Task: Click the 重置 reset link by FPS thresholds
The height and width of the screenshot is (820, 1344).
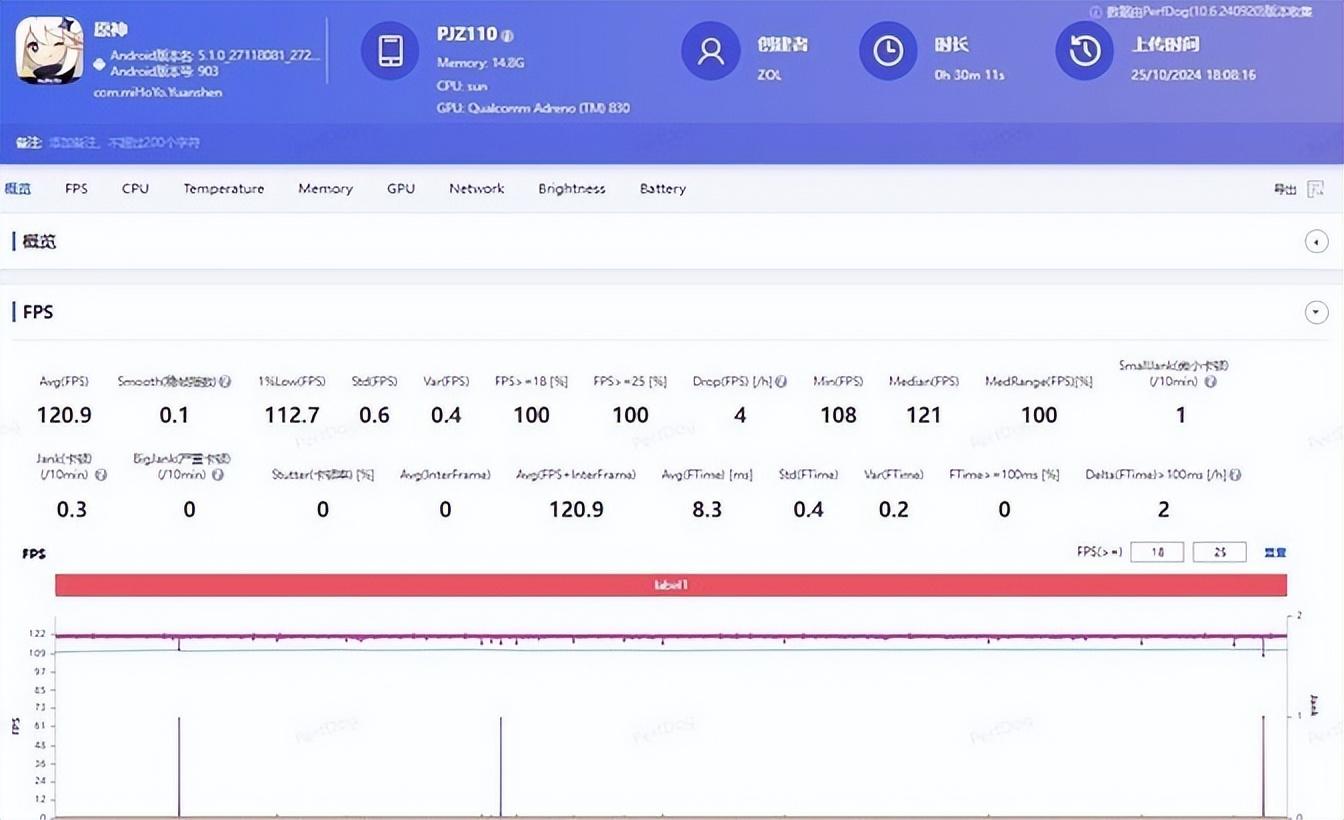Action: pyautogui.click(x=1275, y=552)
